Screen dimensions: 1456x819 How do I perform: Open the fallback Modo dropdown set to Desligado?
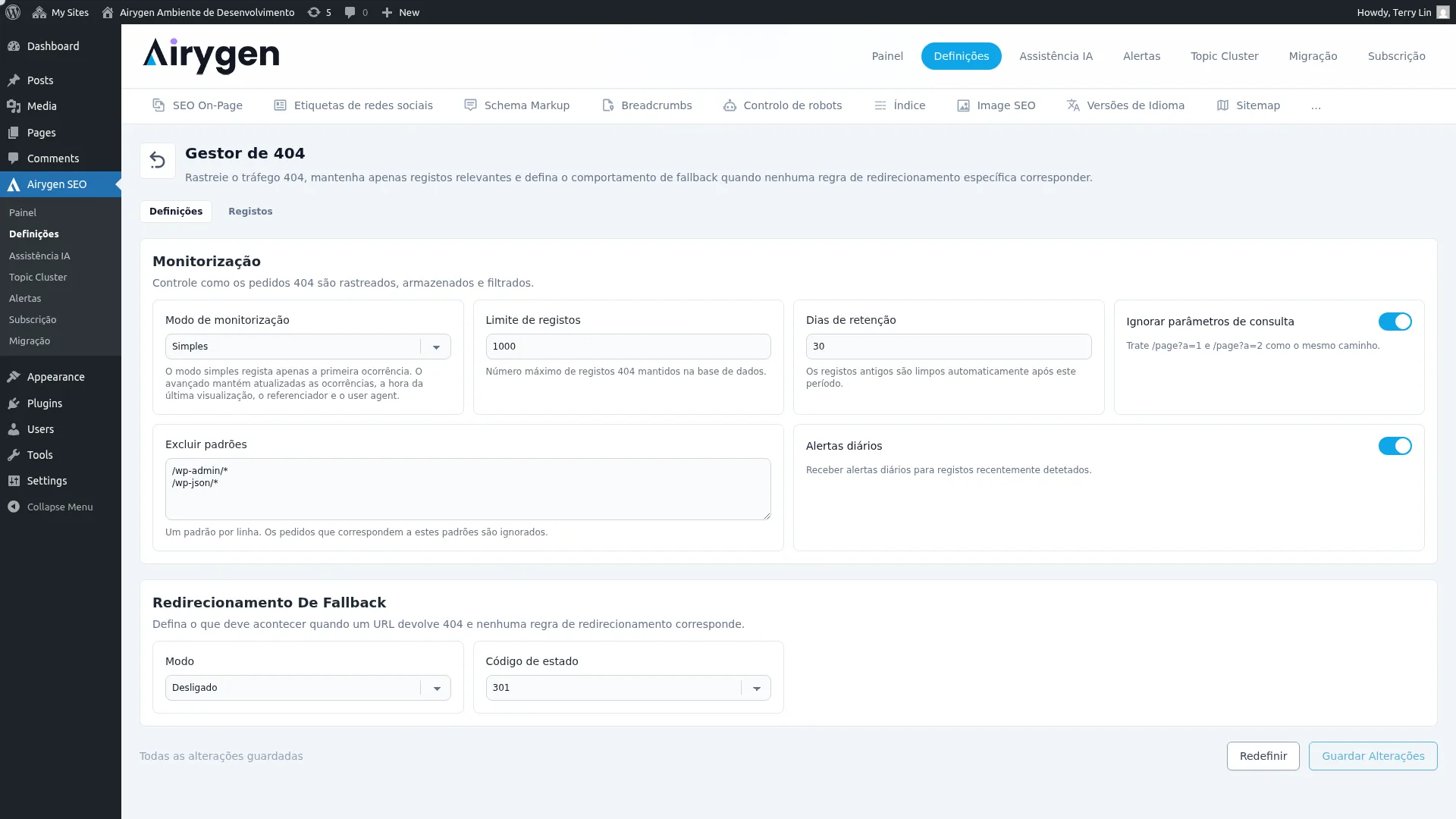[308, 688]
